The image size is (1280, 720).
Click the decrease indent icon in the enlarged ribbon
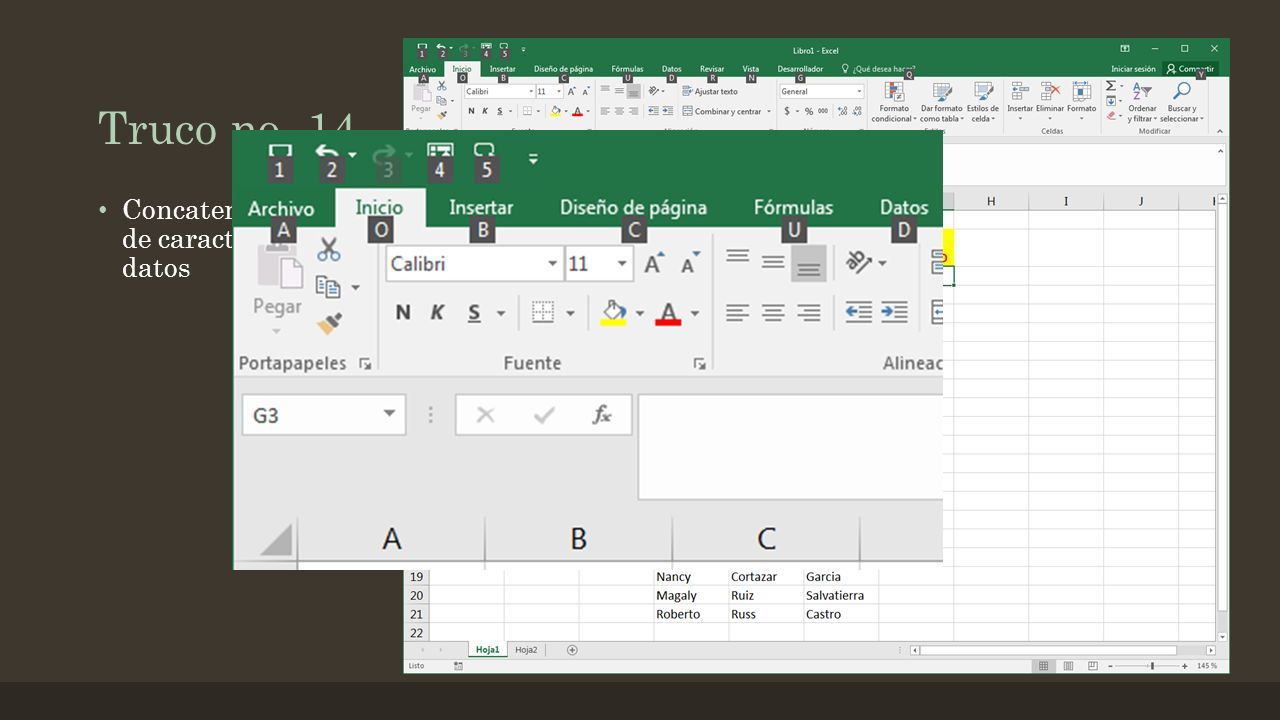coord(858,312)
